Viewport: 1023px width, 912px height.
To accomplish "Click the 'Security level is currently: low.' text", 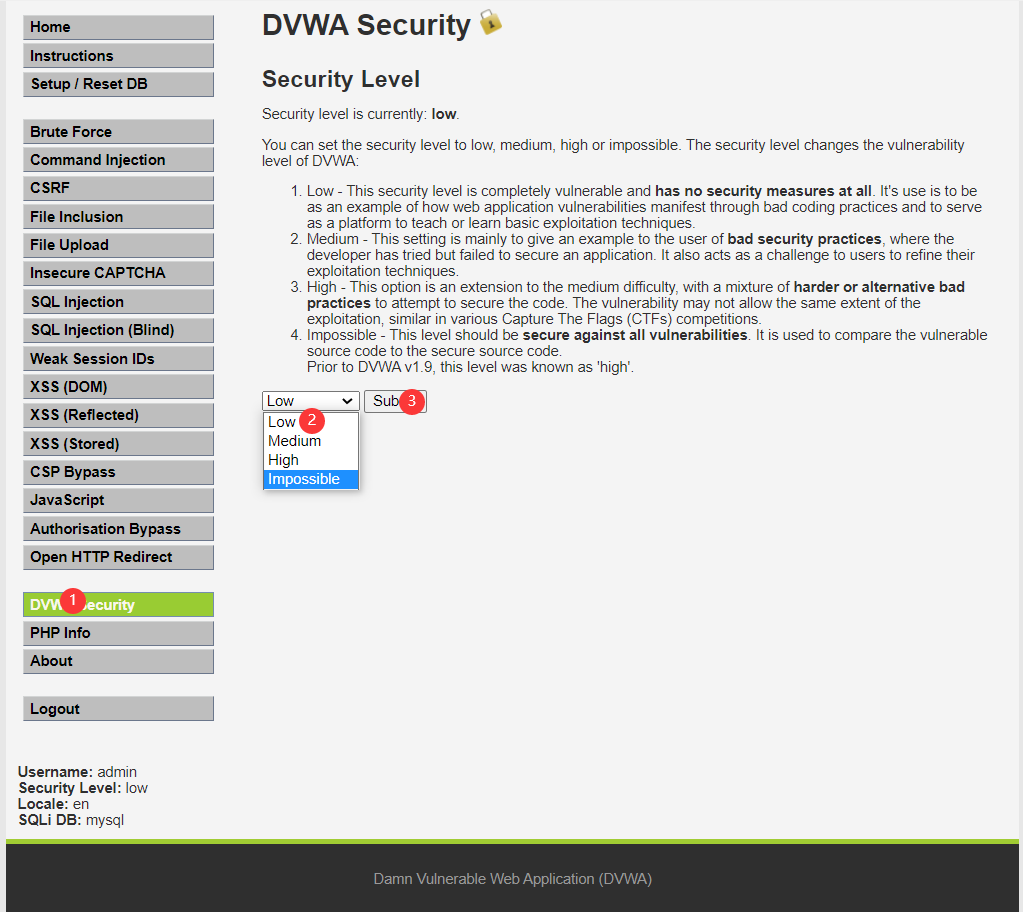I will pyautogui.click(x=360, y=114).
